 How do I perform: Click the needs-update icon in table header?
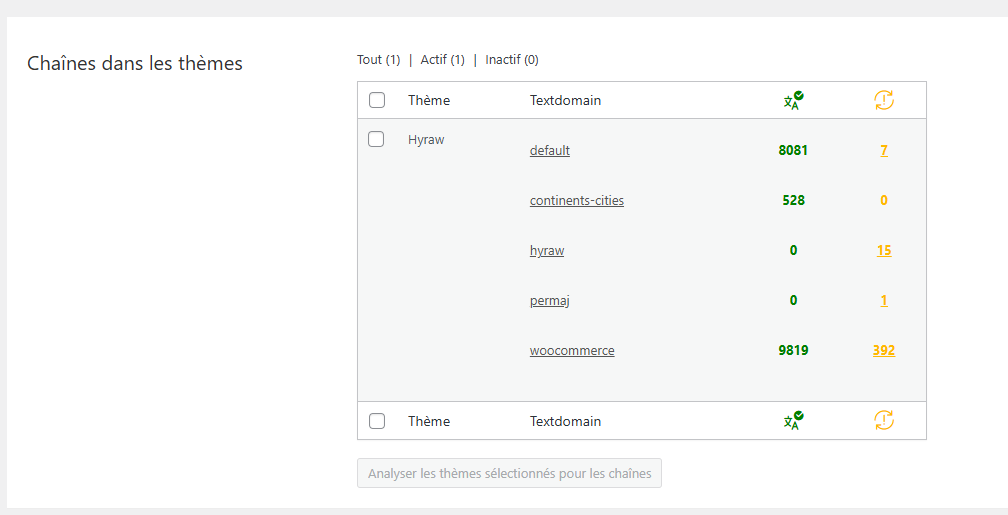(x=883, y=100)
